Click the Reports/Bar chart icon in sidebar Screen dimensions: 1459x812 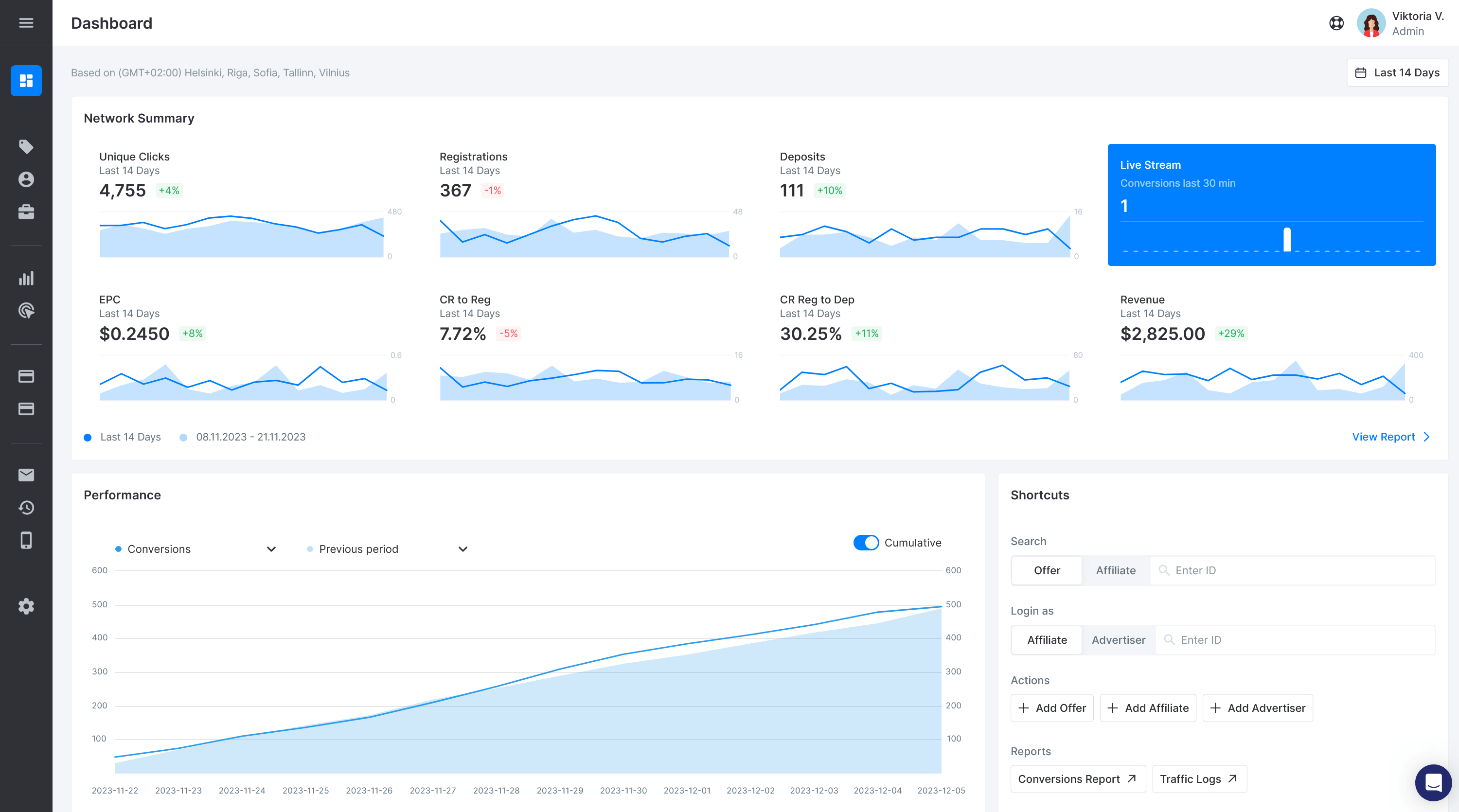click(27, 278)
